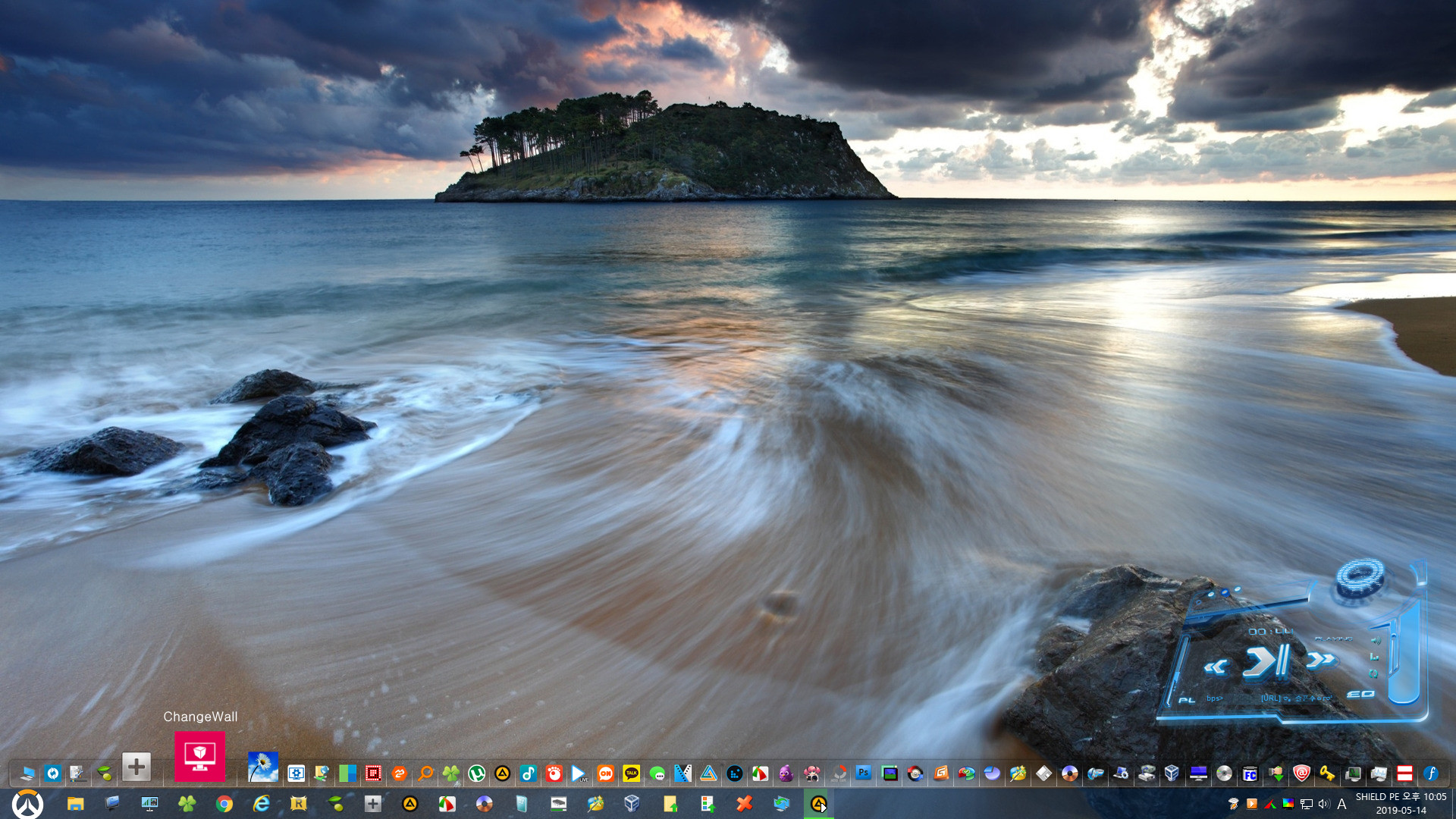Screen dimensions: 1456x819
Task: Open the network tray icon
Action: [1307, 804]
